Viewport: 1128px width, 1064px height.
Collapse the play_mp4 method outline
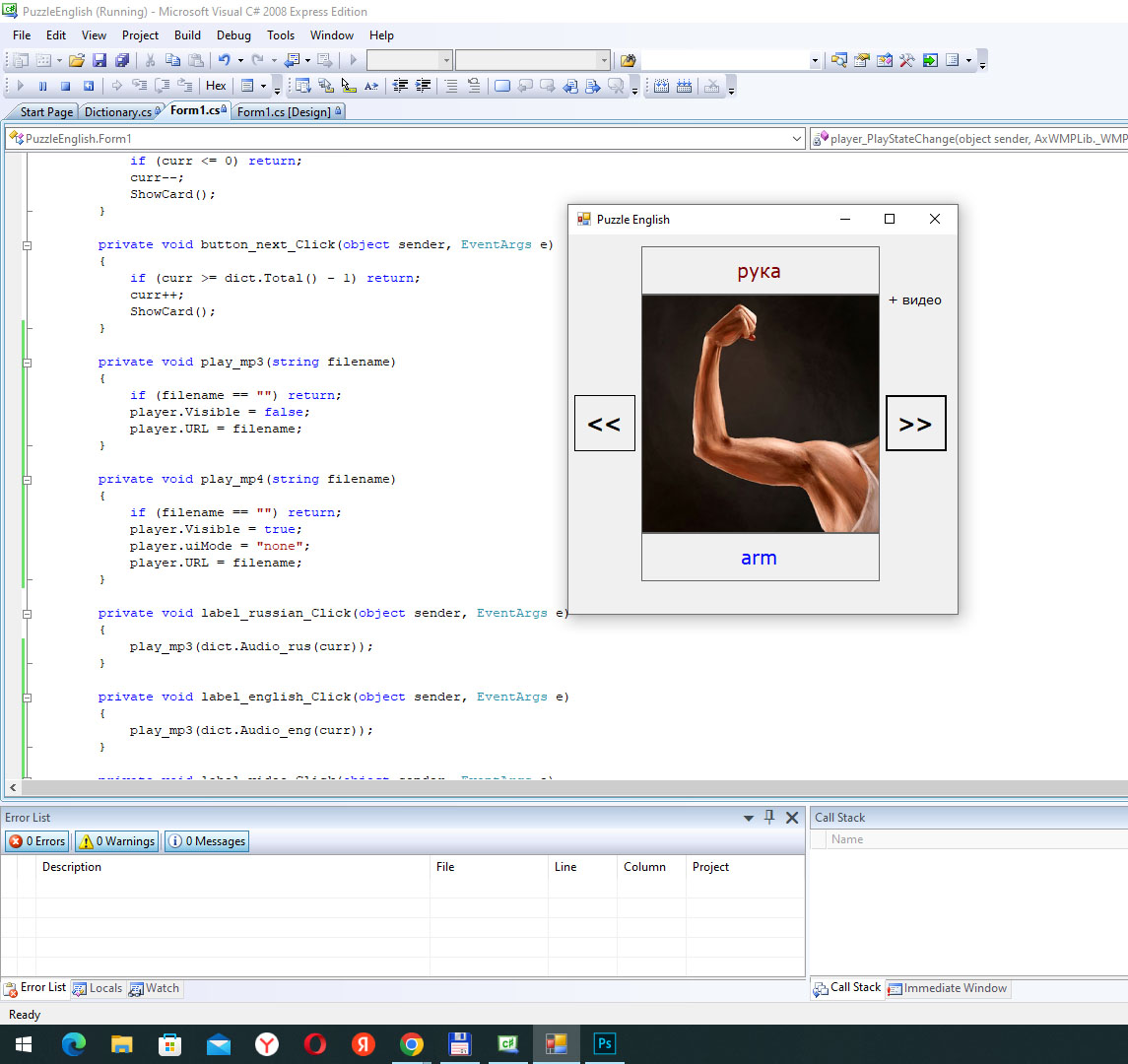28,480
